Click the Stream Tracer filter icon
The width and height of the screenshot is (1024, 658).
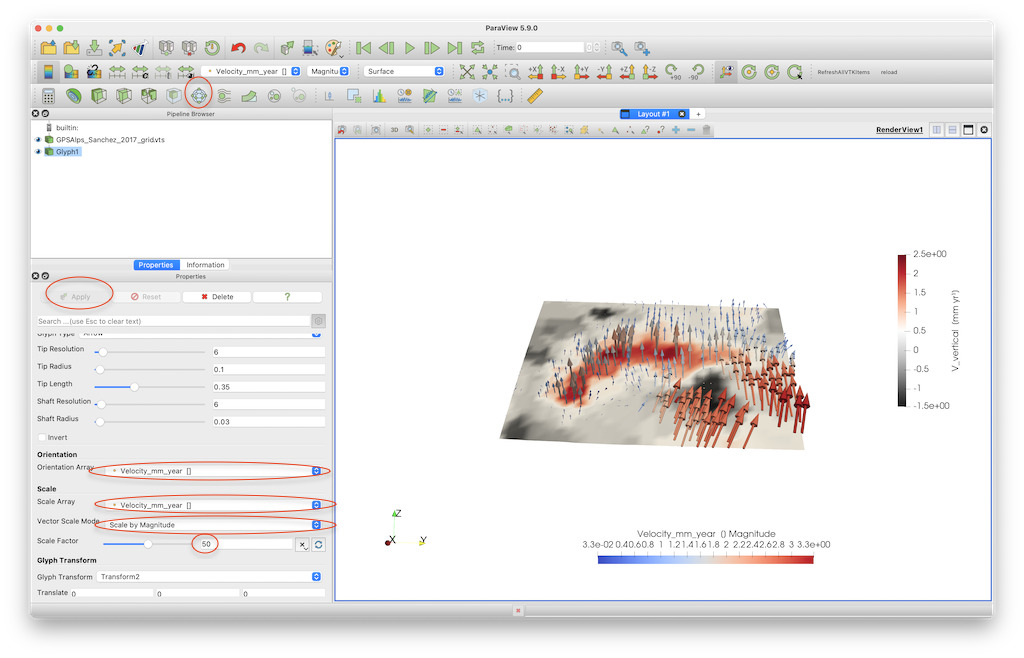point(223,96)
